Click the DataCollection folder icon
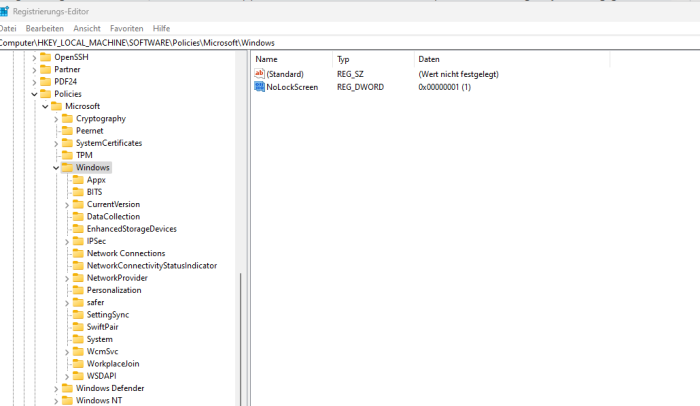Image resolution: width=700 pixels, height=406 pixels. click(x=78, y=216)
